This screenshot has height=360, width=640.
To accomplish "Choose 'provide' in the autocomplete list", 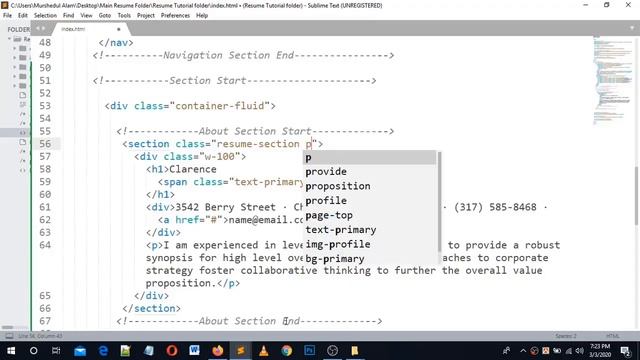I will pyautogui.click(x=369, y=172).
